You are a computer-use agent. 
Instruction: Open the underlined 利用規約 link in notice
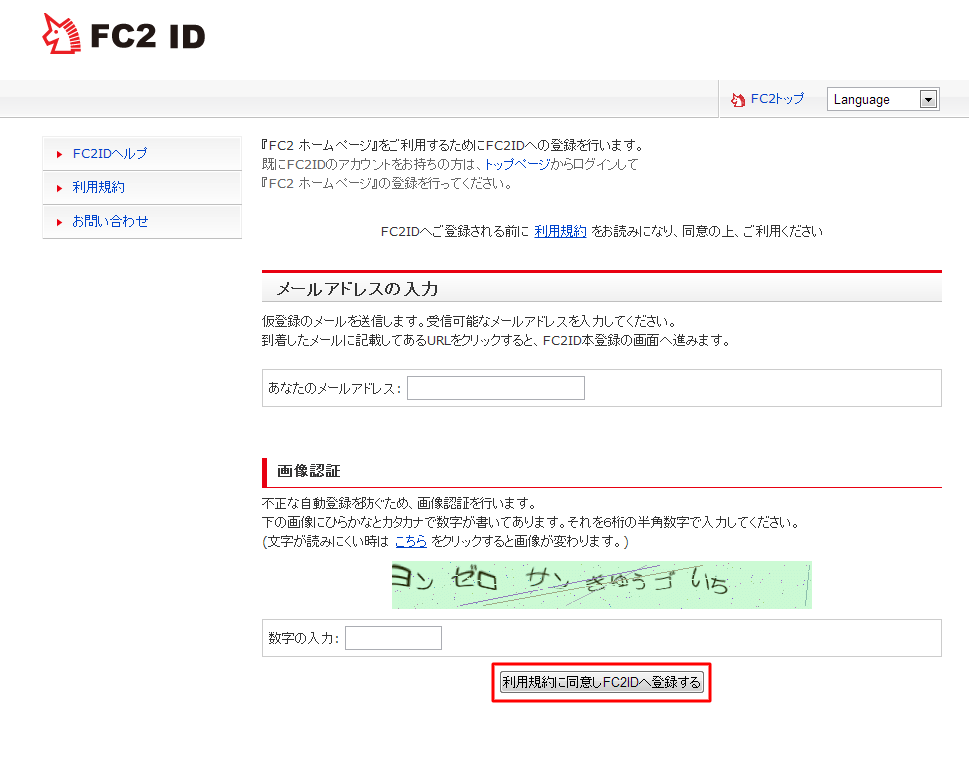tap(560, 231)
